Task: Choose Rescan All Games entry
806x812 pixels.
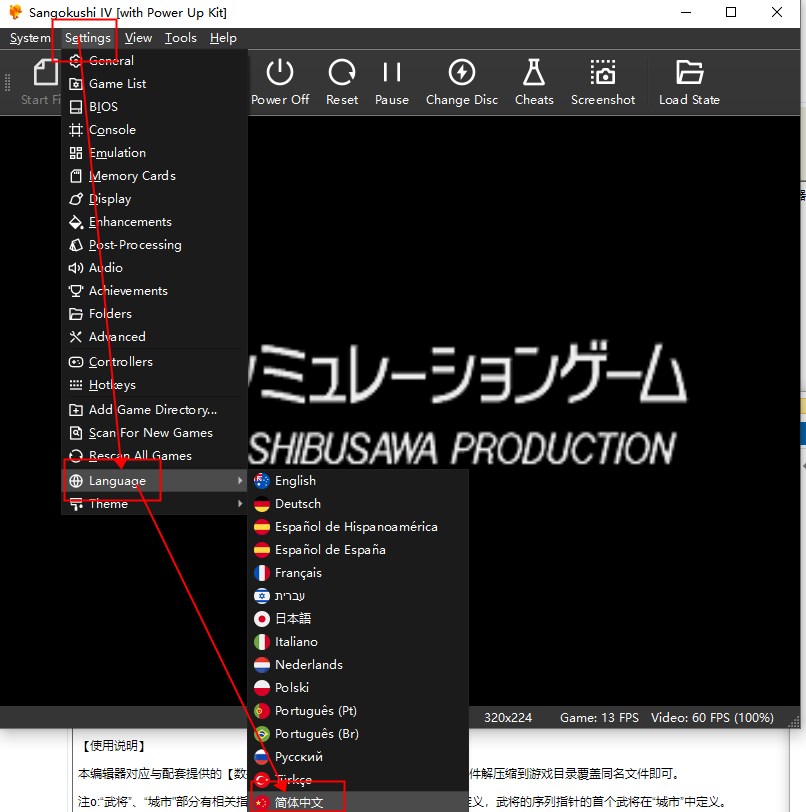Action: pyautogui.click(x=153, y=455)
